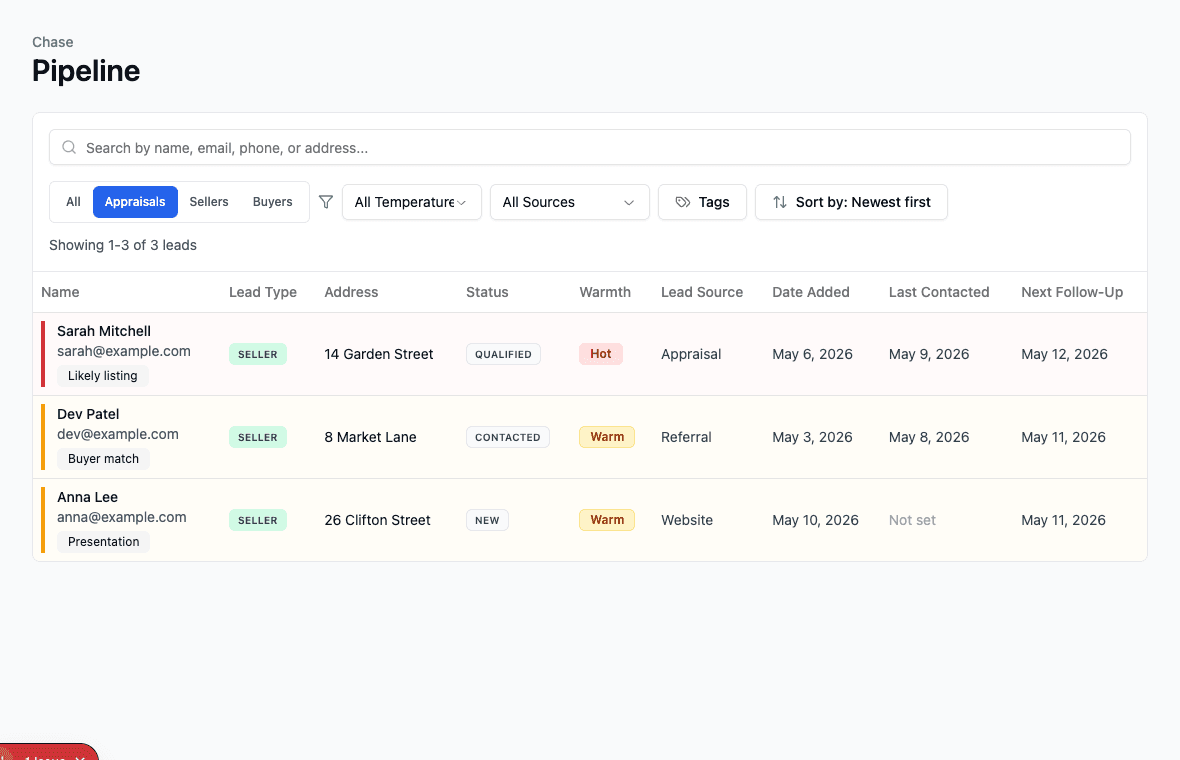Click SELLER badge in Anna Lee row
Screen dimensions: 1180x760
(257, 520)
